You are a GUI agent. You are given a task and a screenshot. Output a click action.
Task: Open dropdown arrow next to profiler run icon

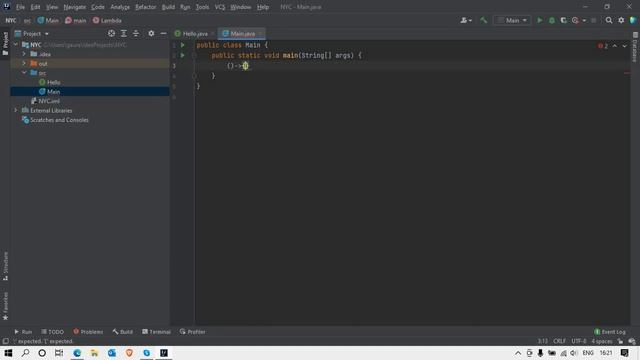[x=584, y=20]
